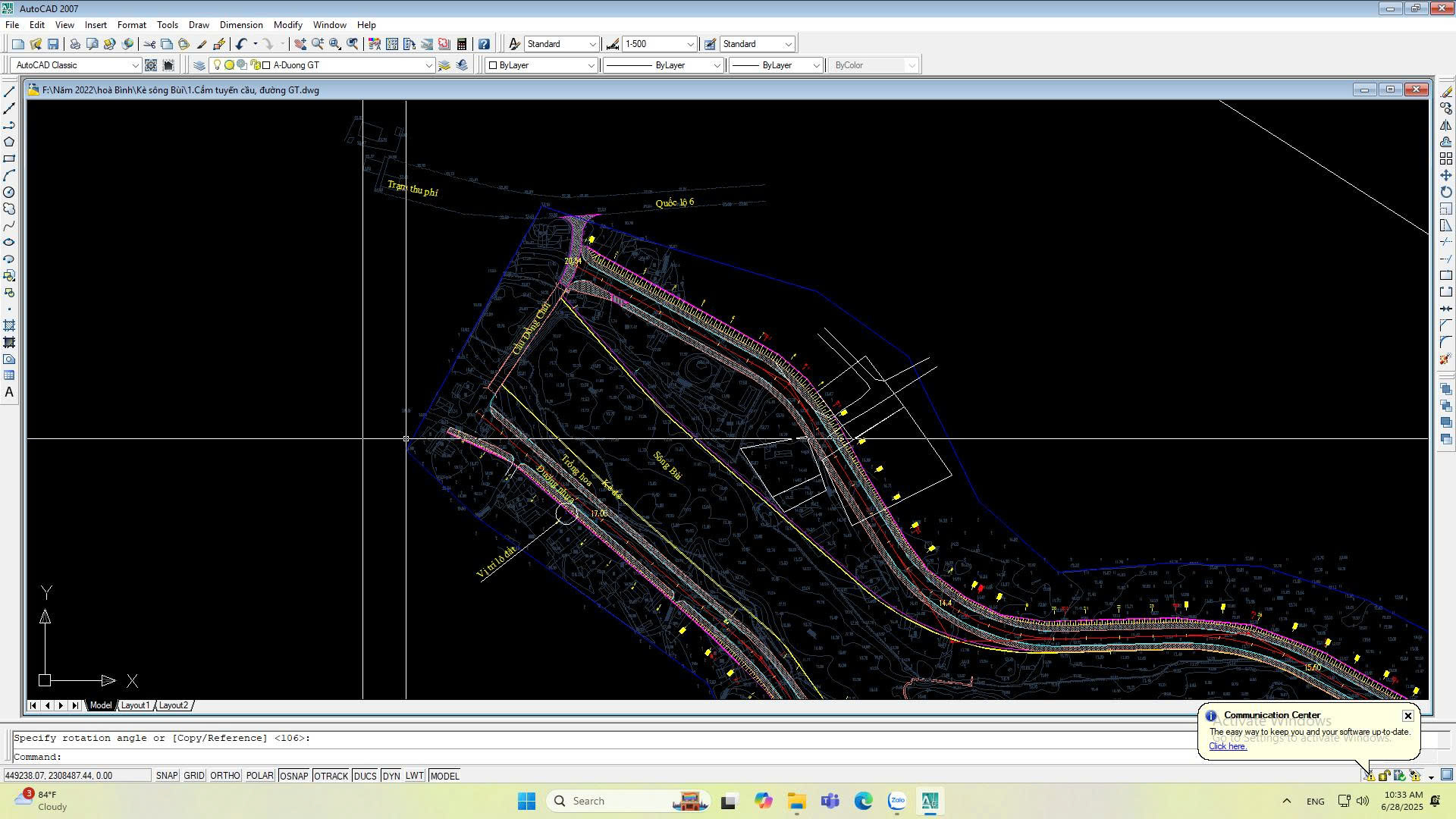Click the 'Click here' link in Communication Center
Image resolution: width=1456 pixels, height=819 pixels.
(1227, 747)
